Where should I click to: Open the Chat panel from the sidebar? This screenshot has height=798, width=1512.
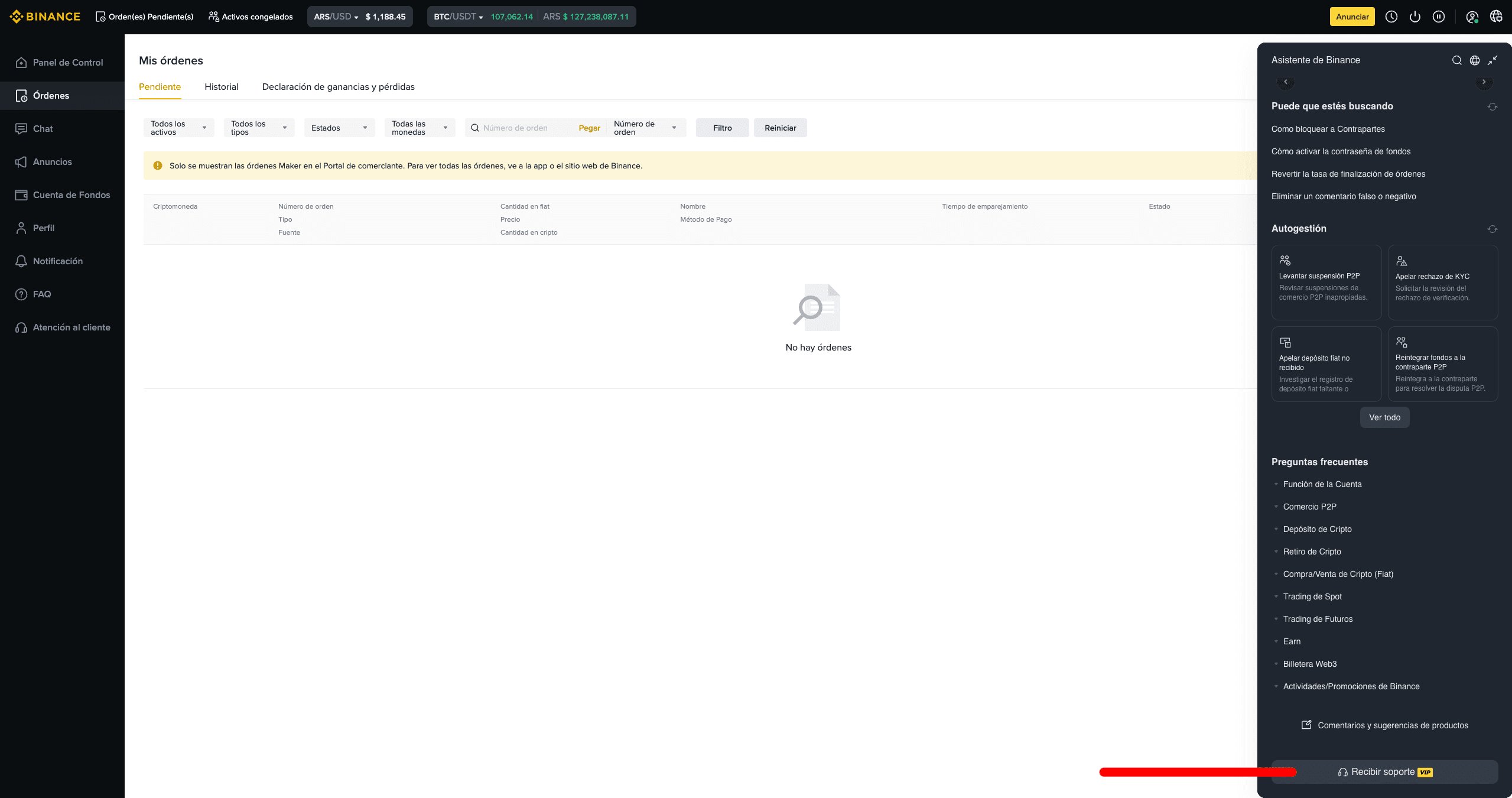(43, 128)
